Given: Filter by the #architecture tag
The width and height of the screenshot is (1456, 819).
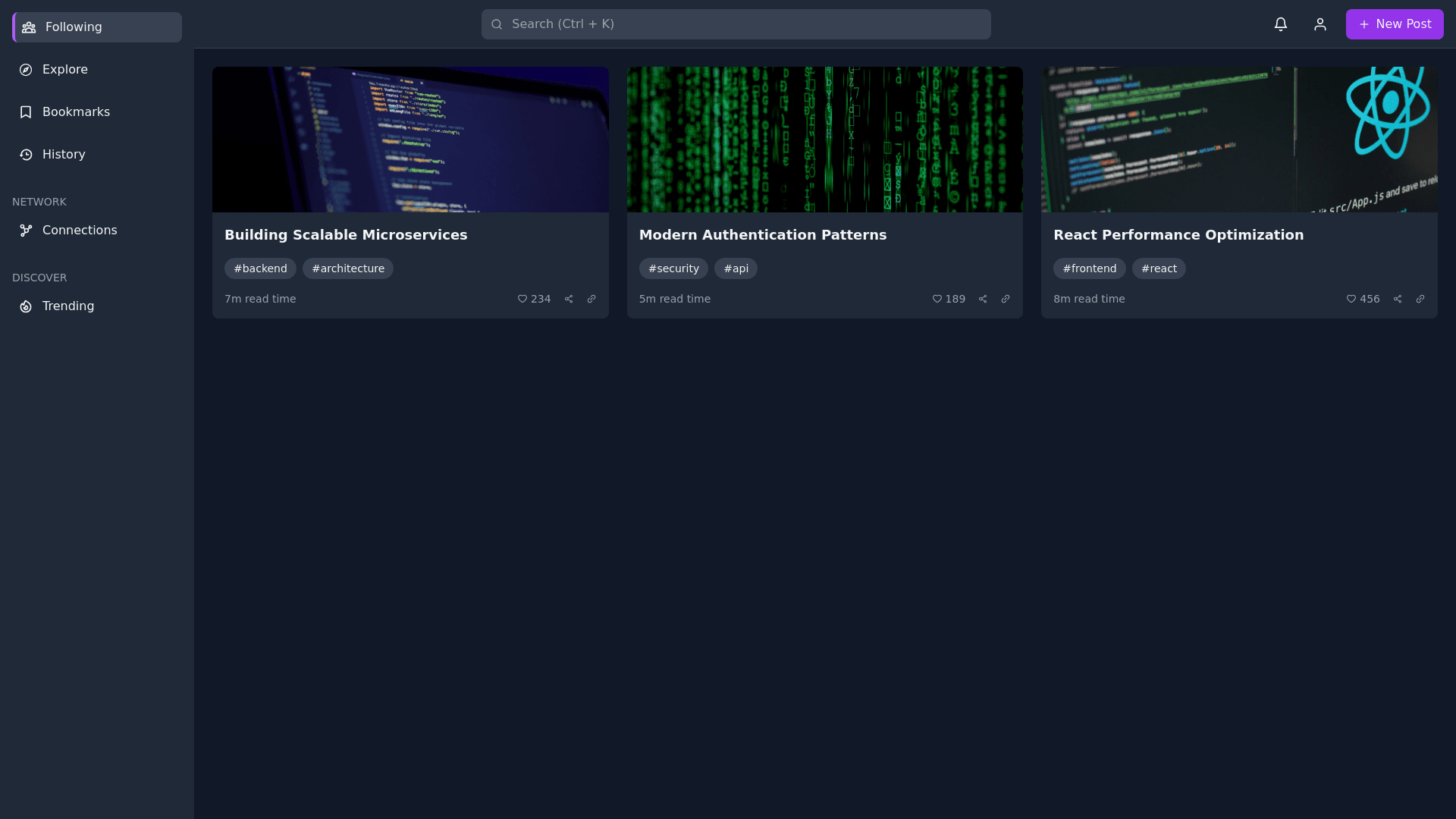Looking at the screenshot, I should 347,268.
